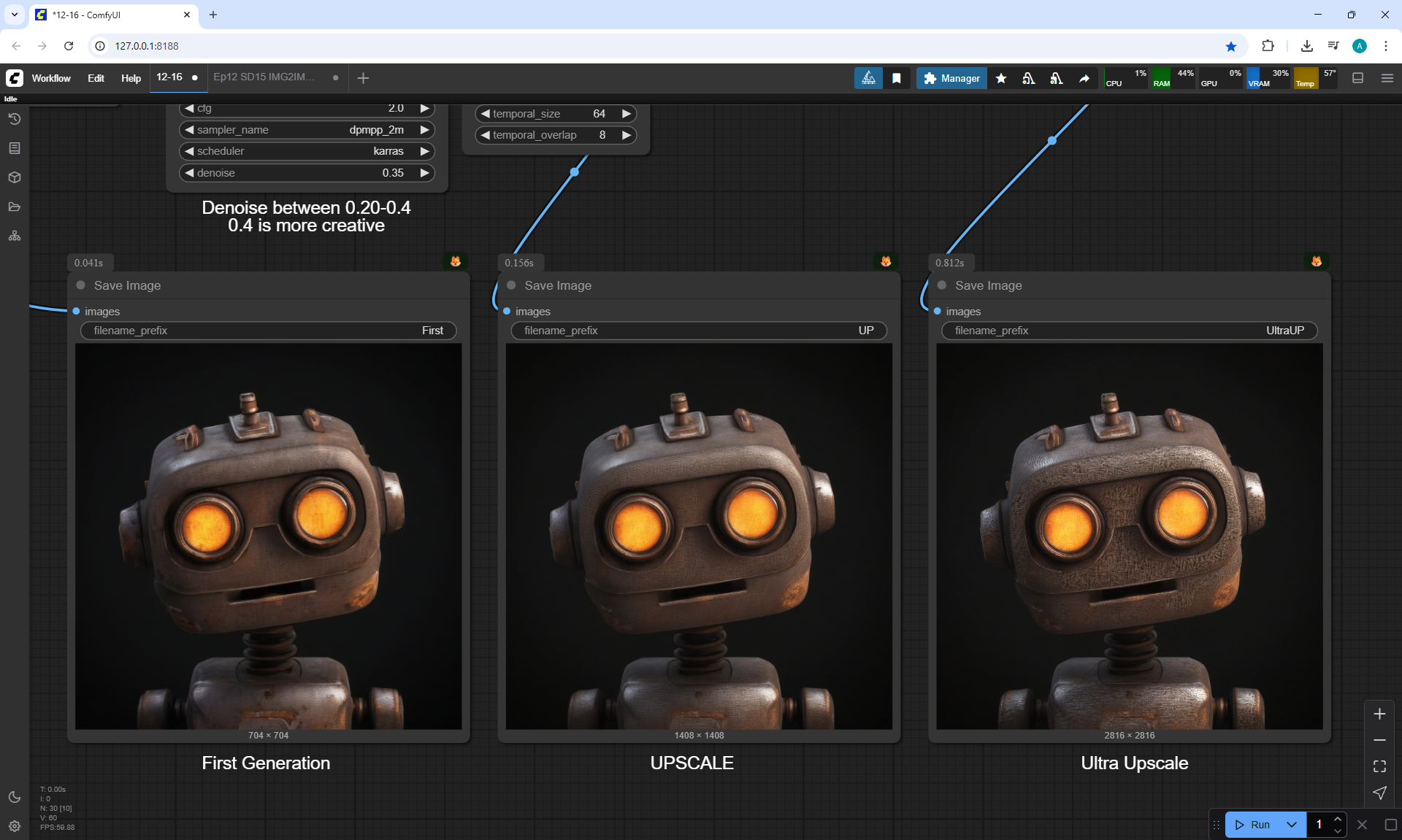Image resolution: width=1402 pixels, height=840 pixels.
Task: Click next arrow on sampler_name dpmpp_2m
Action: point(424,130)
